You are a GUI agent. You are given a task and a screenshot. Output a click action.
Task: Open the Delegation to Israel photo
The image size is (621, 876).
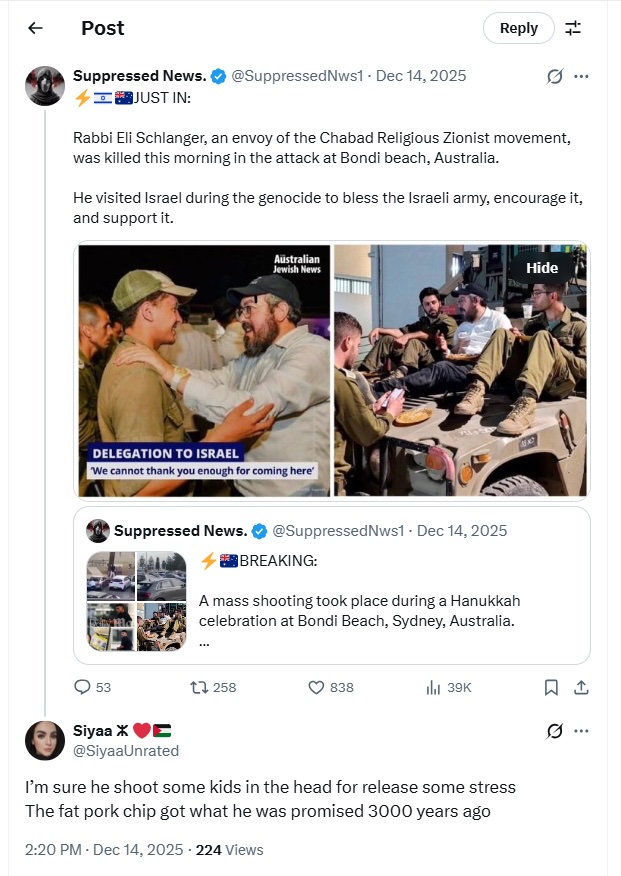tap(204, 370)
